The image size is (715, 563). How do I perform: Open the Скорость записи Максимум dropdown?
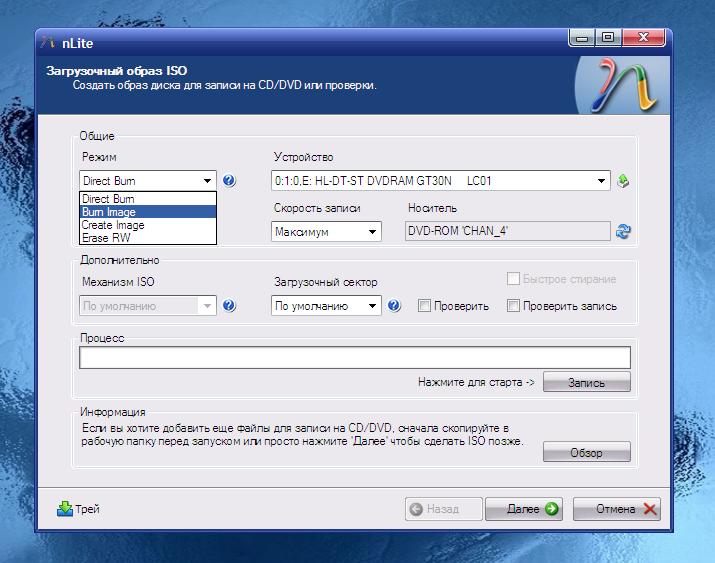pyautogui.click(x=326, y=232)
